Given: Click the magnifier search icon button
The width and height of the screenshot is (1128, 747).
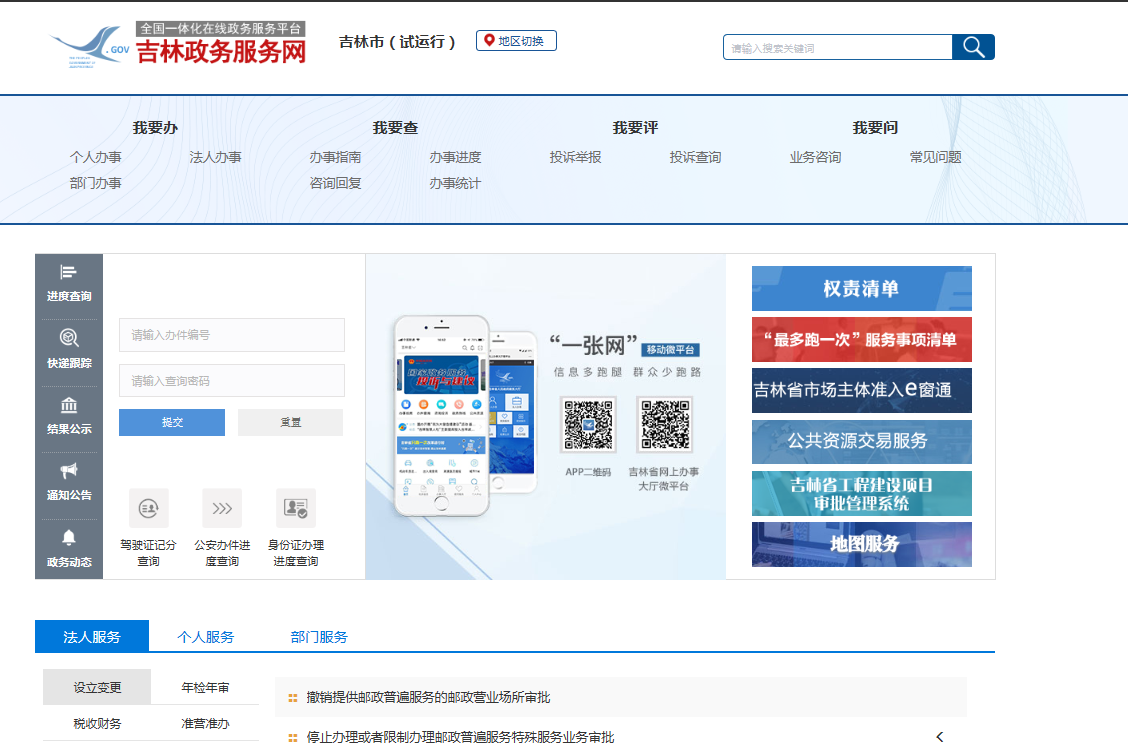Looking at the screenshot, I should pos(973,47).
